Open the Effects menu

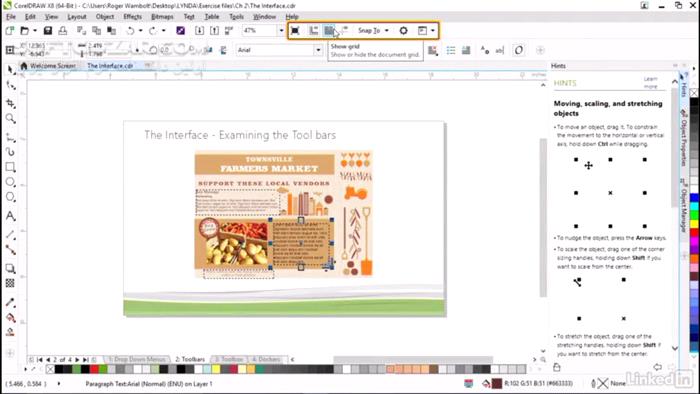(x=133, y=17)
